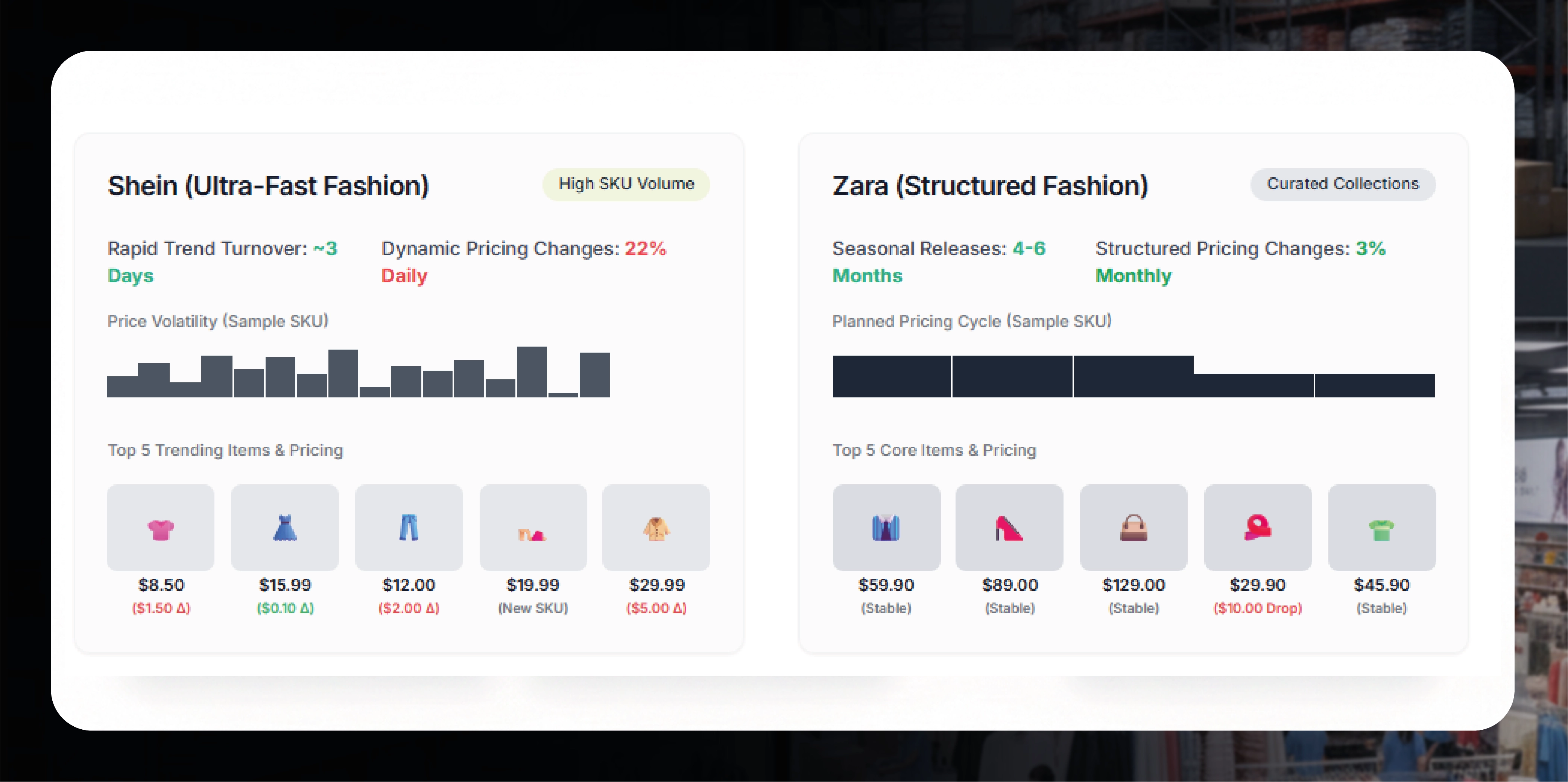This screenshot has height=782, width=1568.
Task: Select the pink t-shirt item icon under Shein
Action: coord(160,528)
